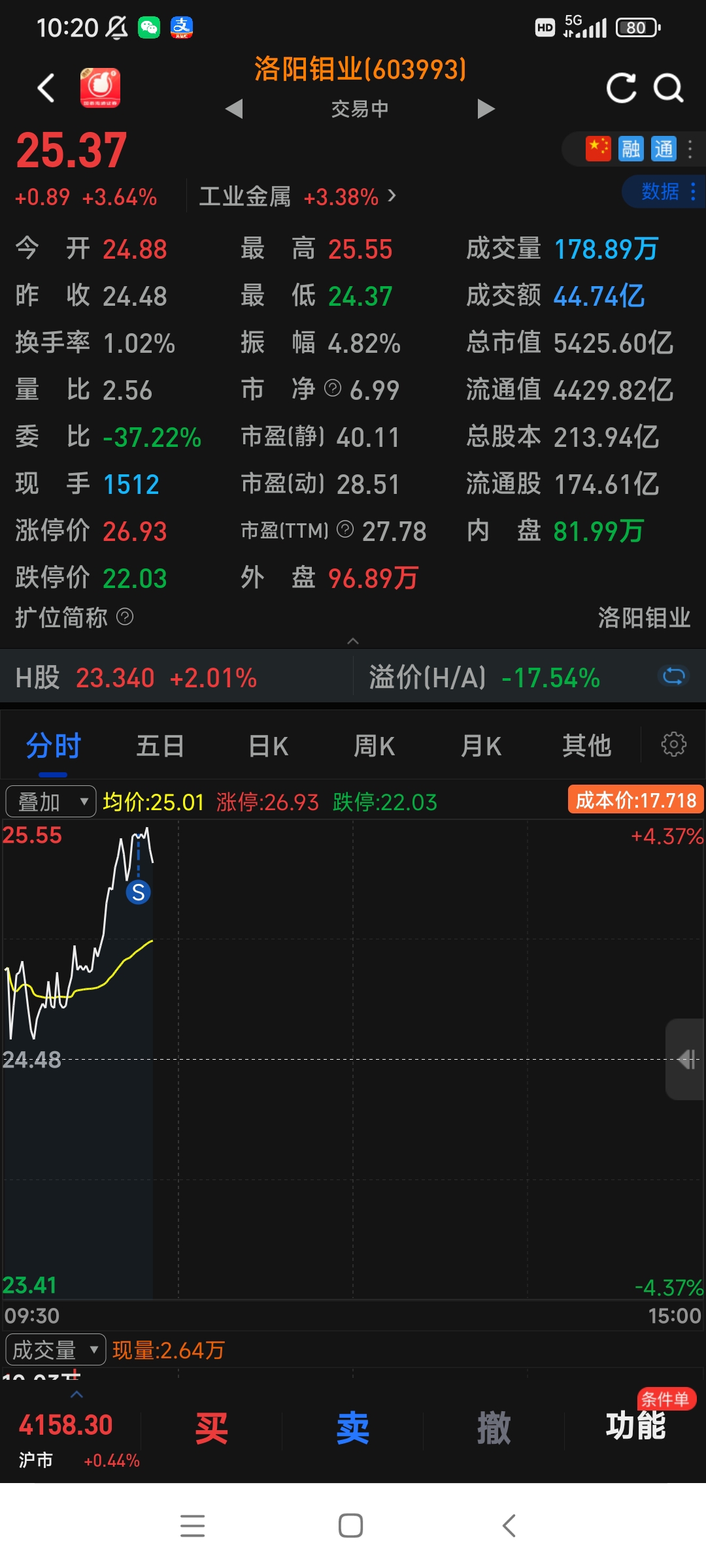Open H股 quote 23.340
Screen dimensions: 706x1568
tap(136, 678)
